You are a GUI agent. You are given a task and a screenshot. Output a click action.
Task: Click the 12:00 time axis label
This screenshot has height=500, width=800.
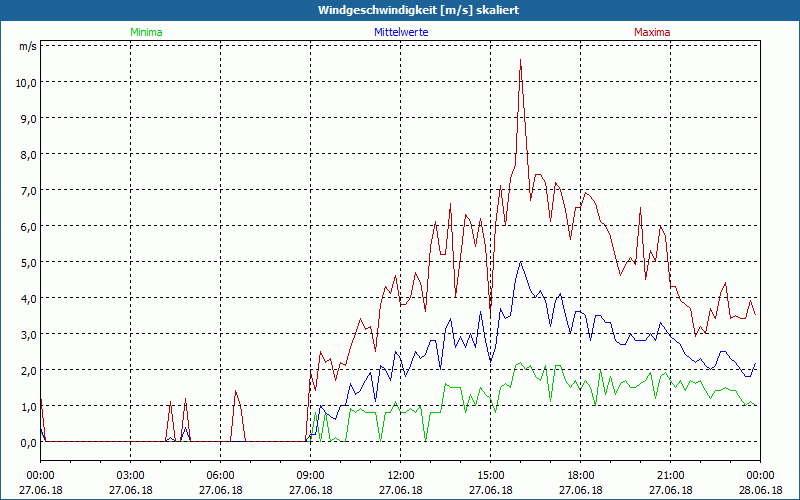tap(401, 476)
